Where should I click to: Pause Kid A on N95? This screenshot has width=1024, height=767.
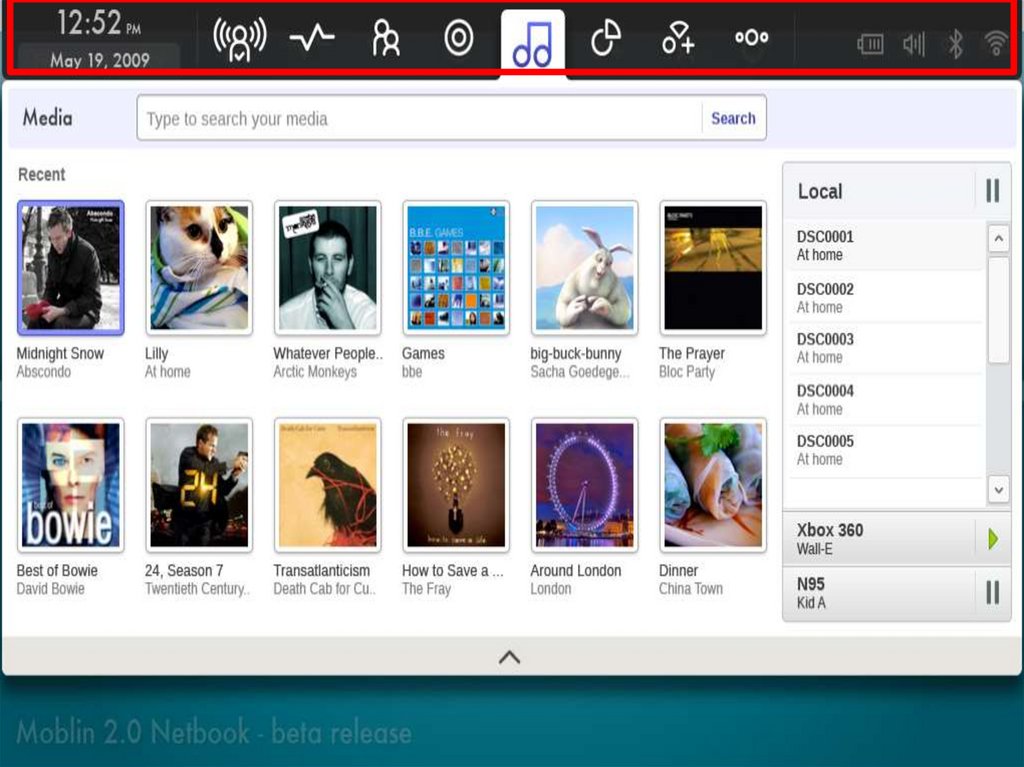coord(993,593)
